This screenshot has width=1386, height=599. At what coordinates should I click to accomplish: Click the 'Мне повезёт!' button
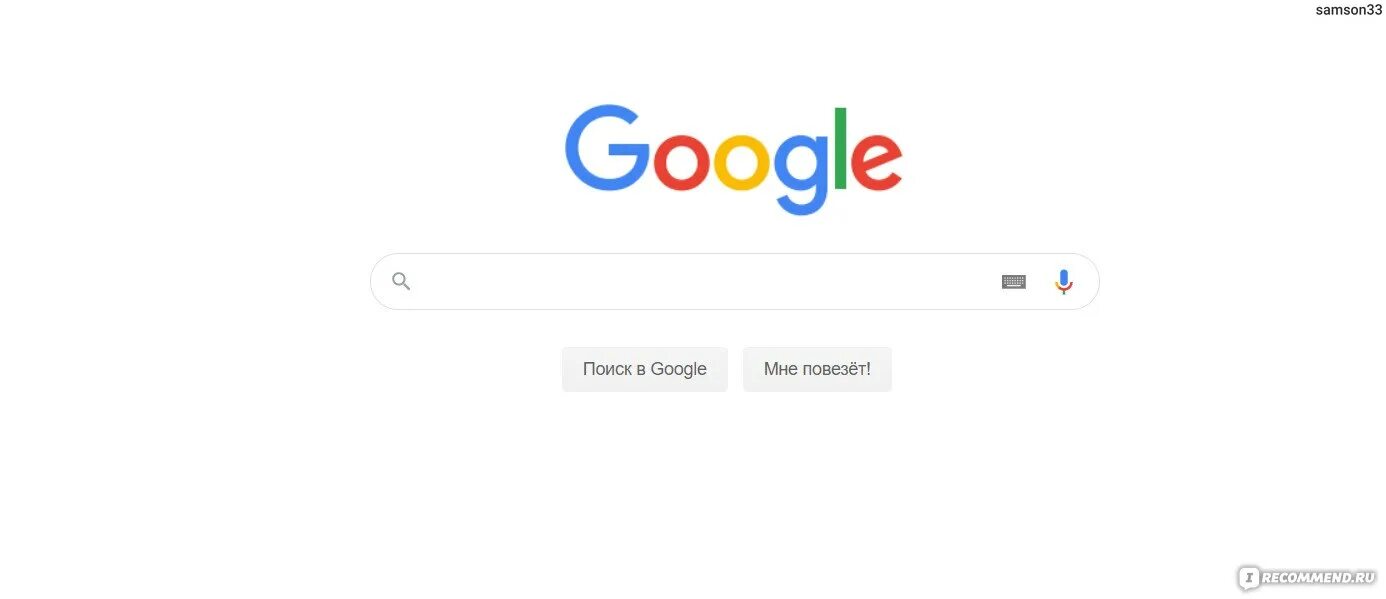(817, 369)
